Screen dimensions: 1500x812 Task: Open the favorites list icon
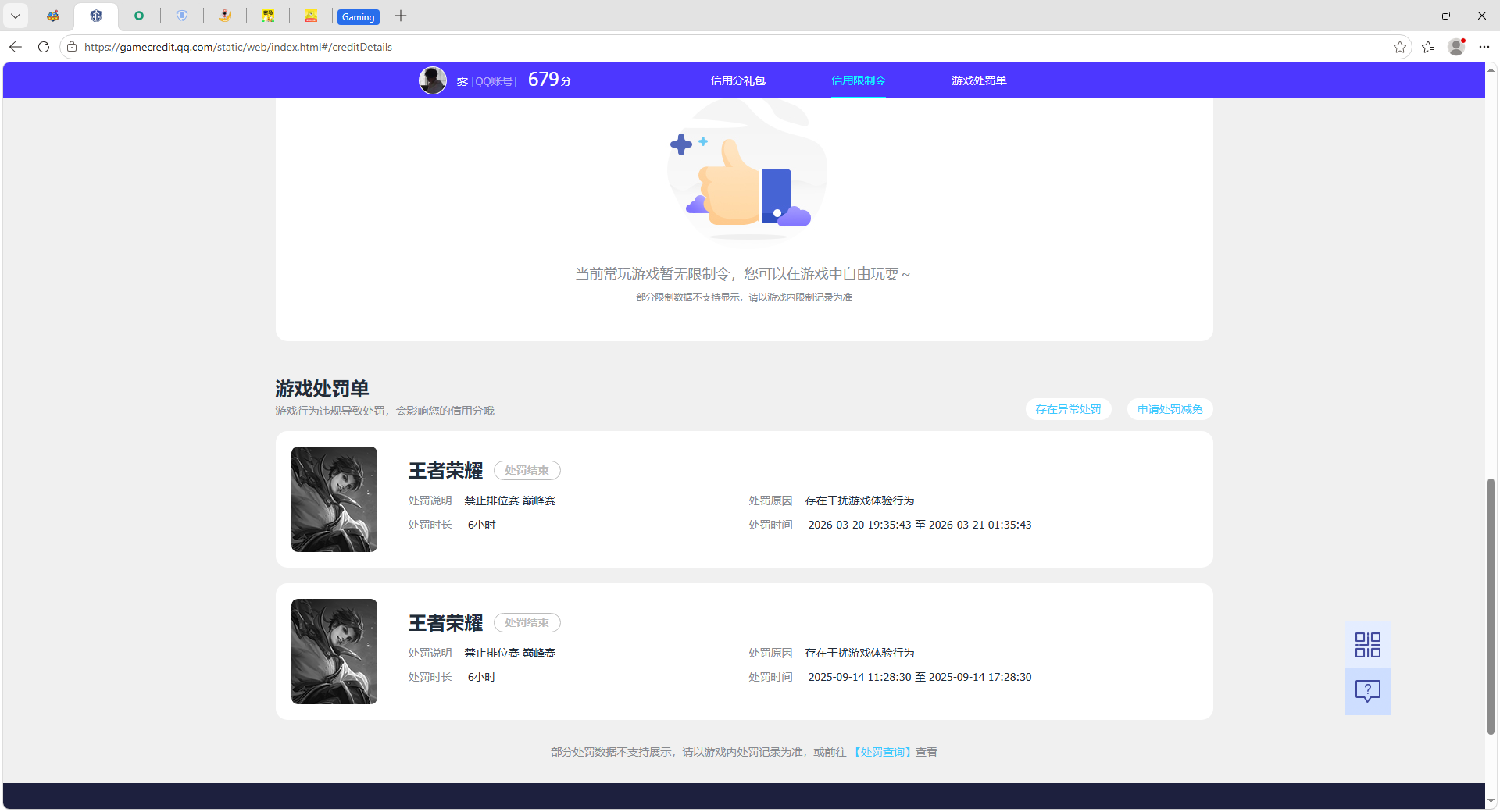[1428, 47]
